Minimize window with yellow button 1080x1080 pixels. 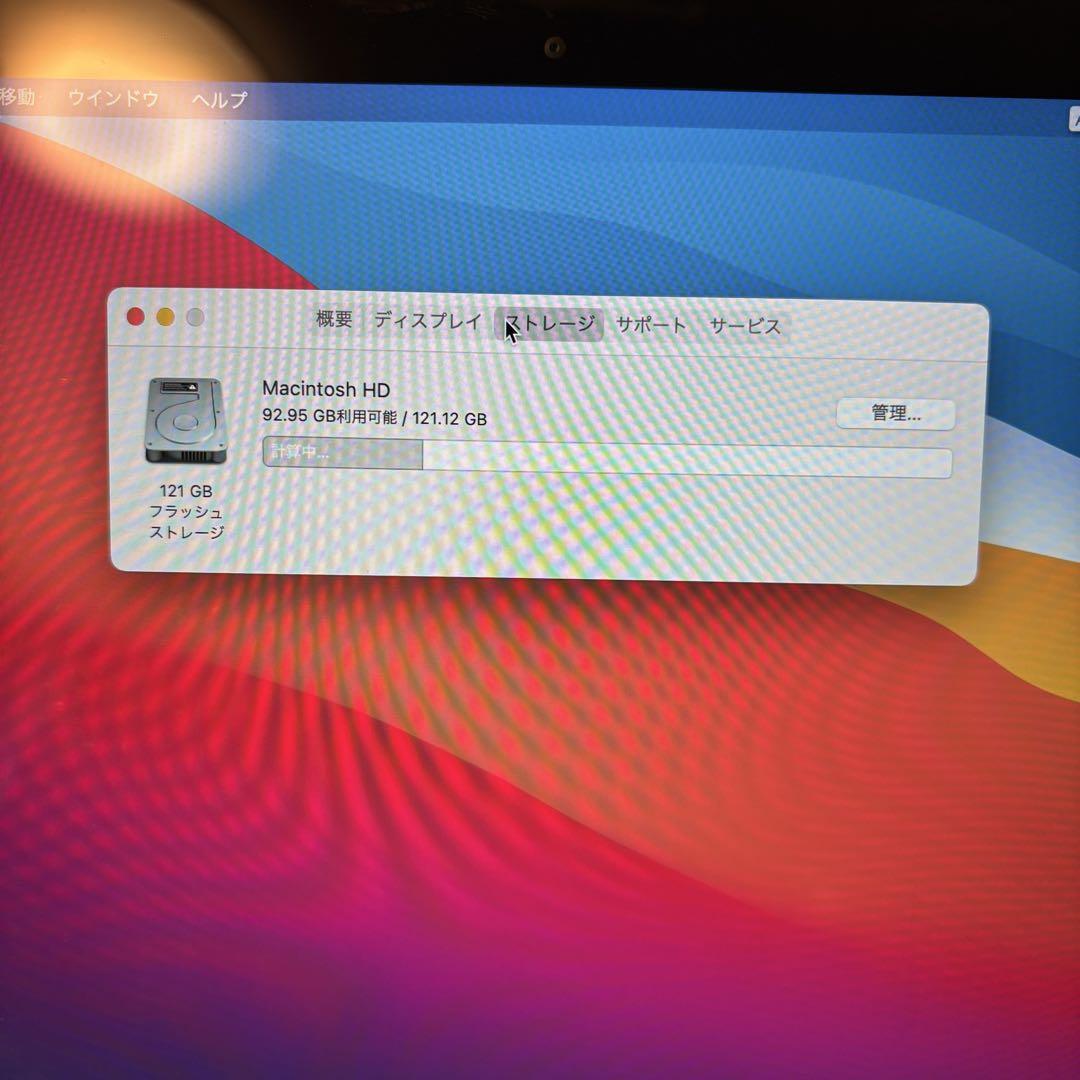pyautogui.click(x=165, y=317)
